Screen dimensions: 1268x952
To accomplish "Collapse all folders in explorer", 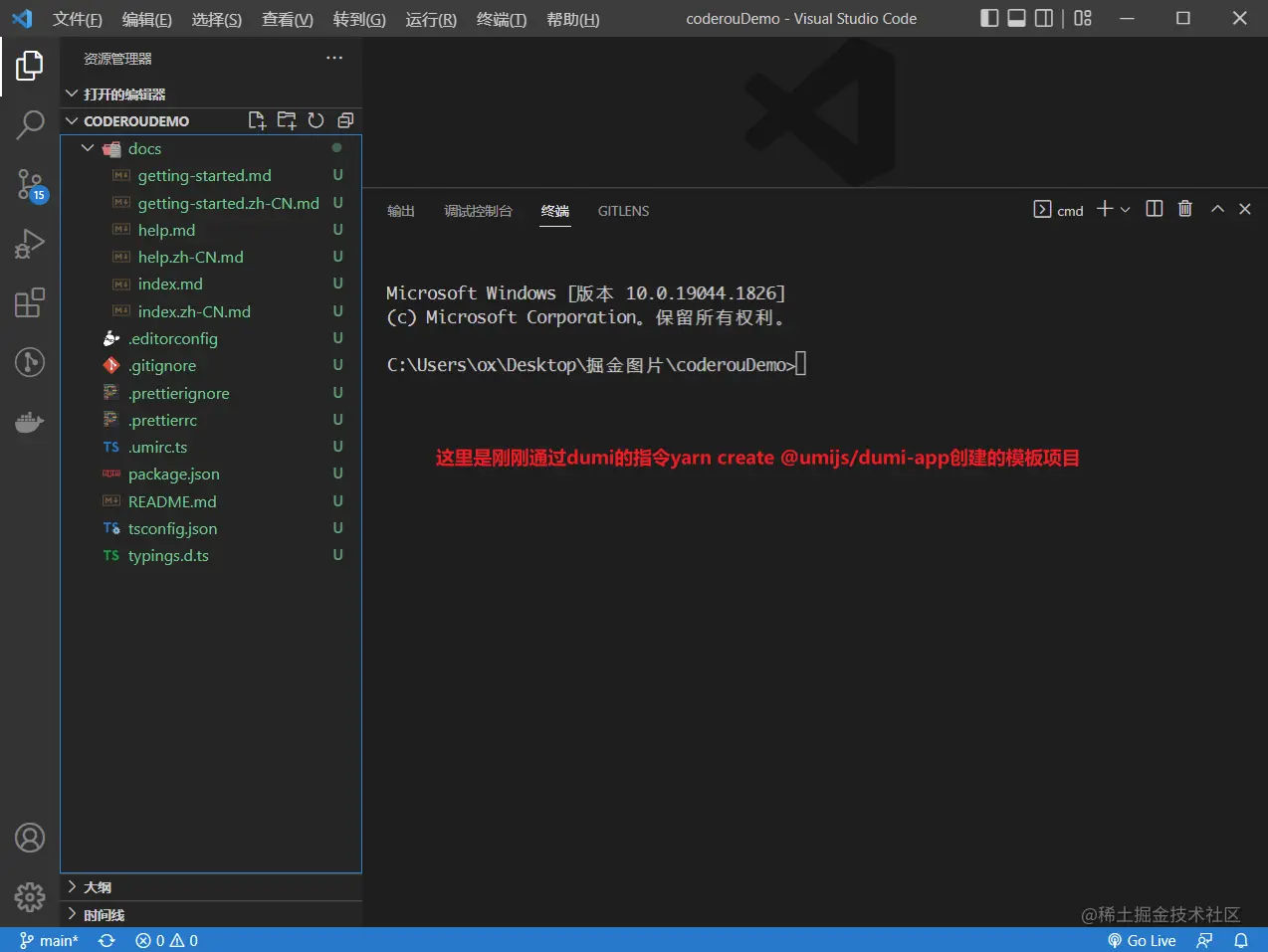I will tap(345, 120).
